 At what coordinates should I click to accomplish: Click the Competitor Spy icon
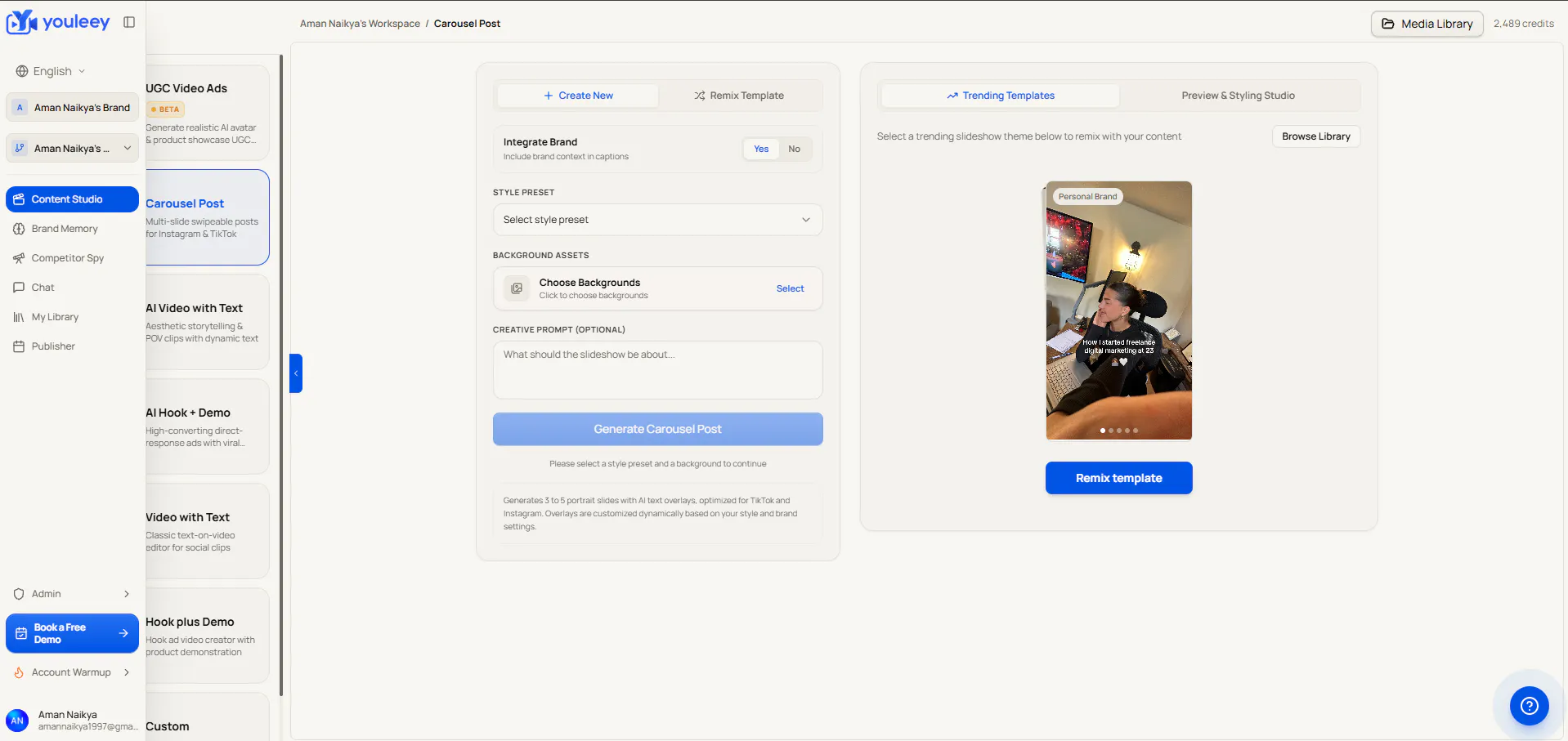19,258
